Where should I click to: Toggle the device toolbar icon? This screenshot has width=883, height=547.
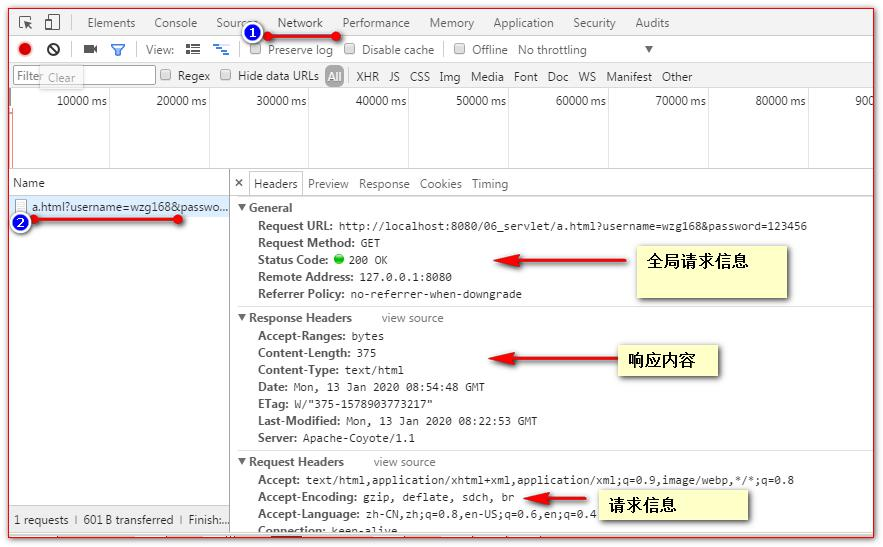pyautogui.click(x=52, y=23)
